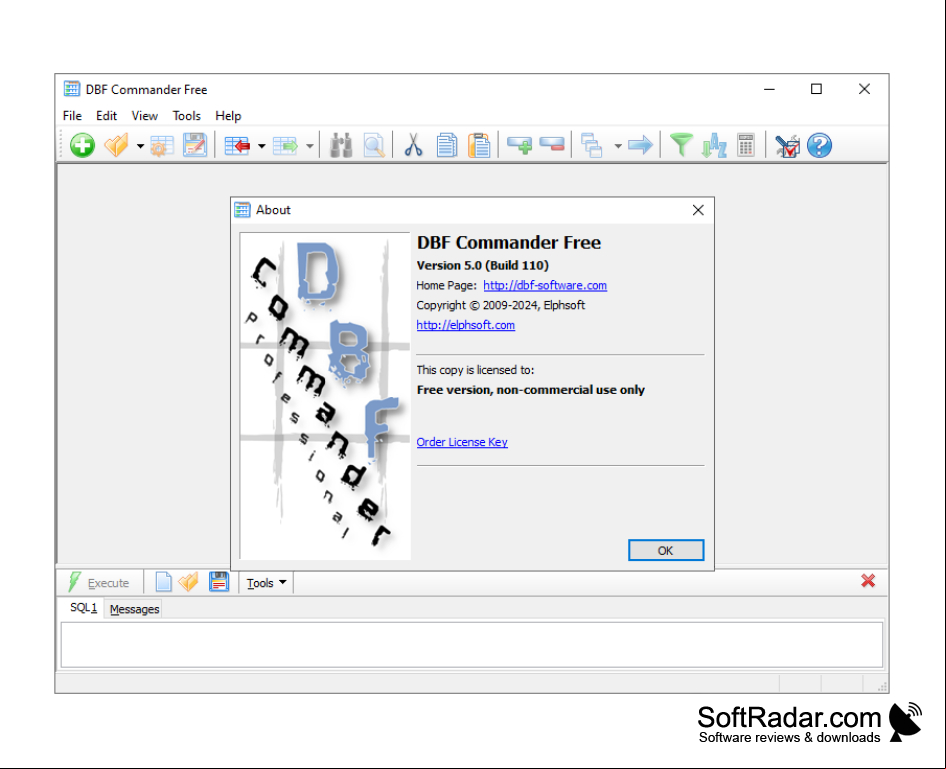Expand the dropdown arrow beside the Import icon

pos(261,146)
